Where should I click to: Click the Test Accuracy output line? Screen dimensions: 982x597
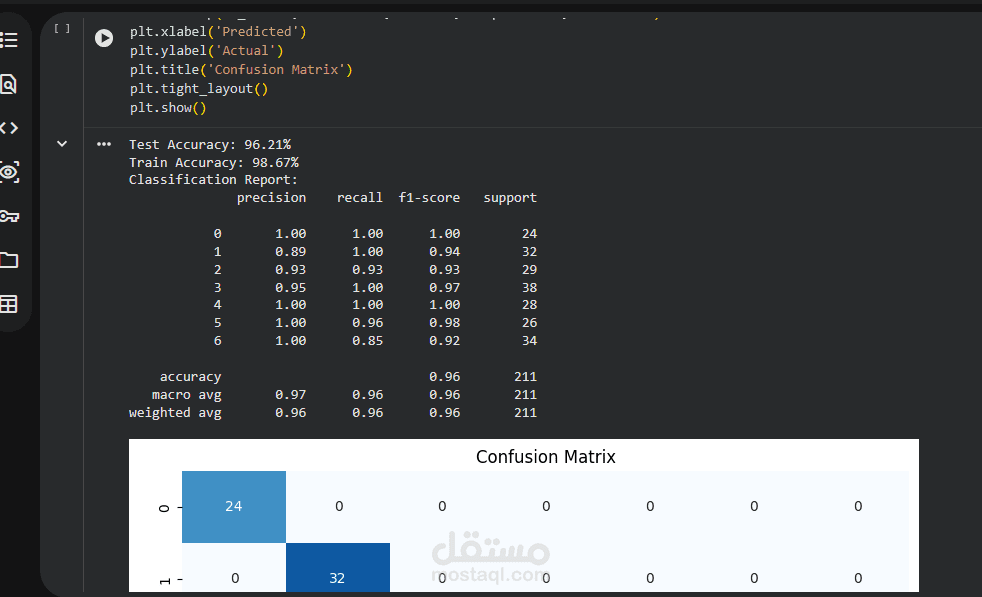209,145
